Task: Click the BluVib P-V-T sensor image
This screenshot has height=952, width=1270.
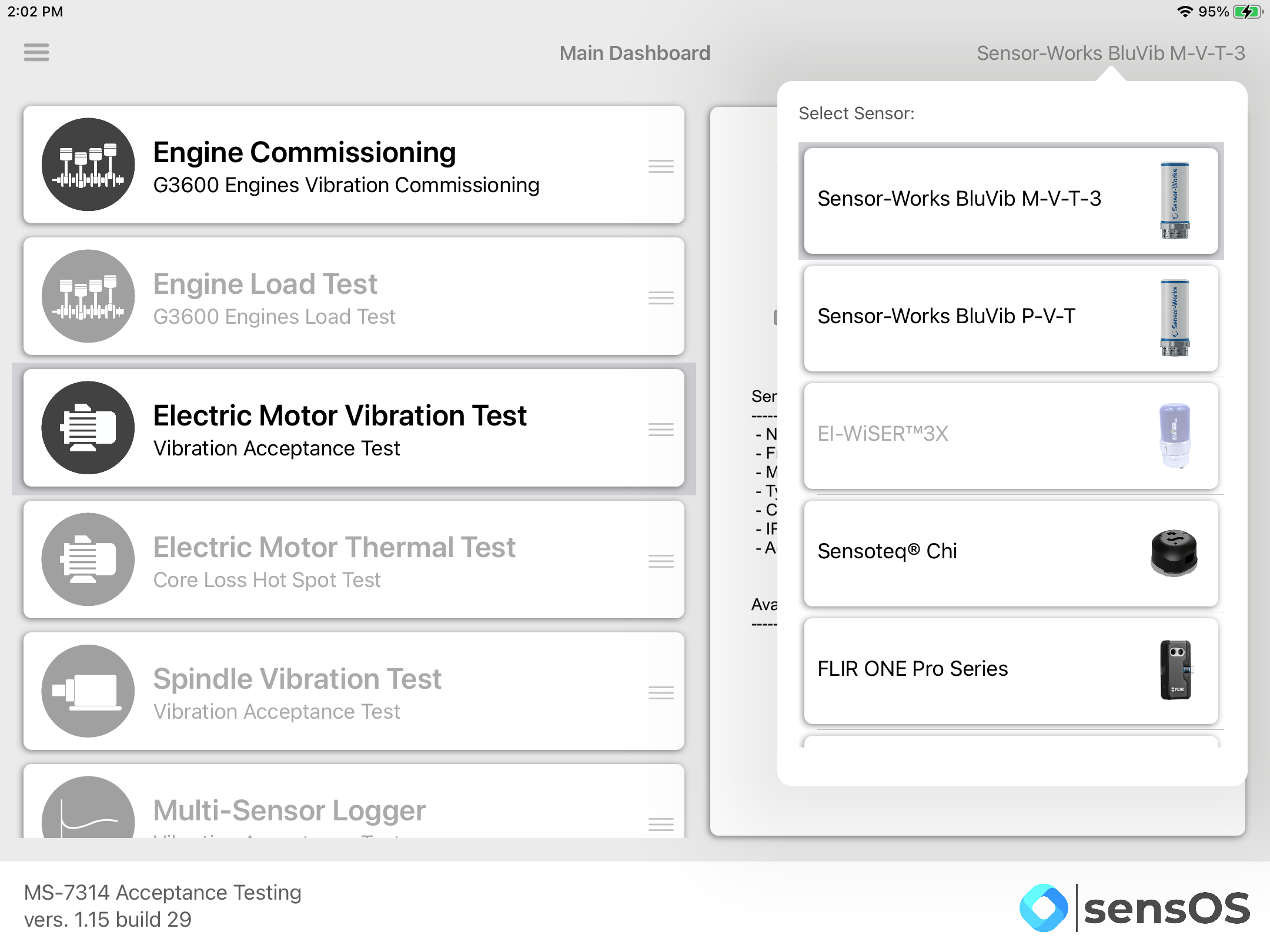Action: 1175,318
